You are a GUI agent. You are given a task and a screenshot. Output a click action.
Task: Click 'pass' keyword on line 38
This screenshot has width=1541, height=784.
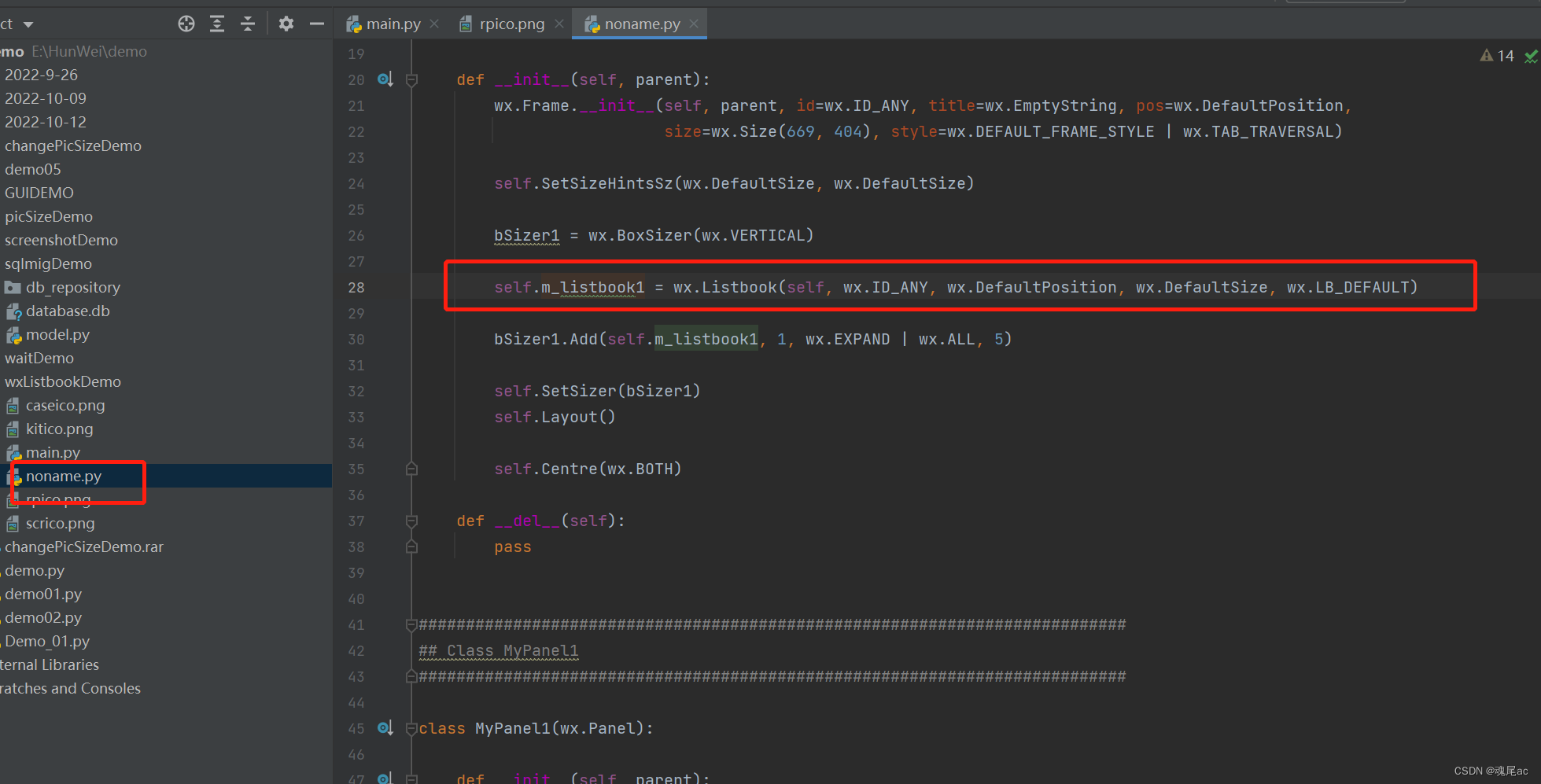[x=513, y=547]
